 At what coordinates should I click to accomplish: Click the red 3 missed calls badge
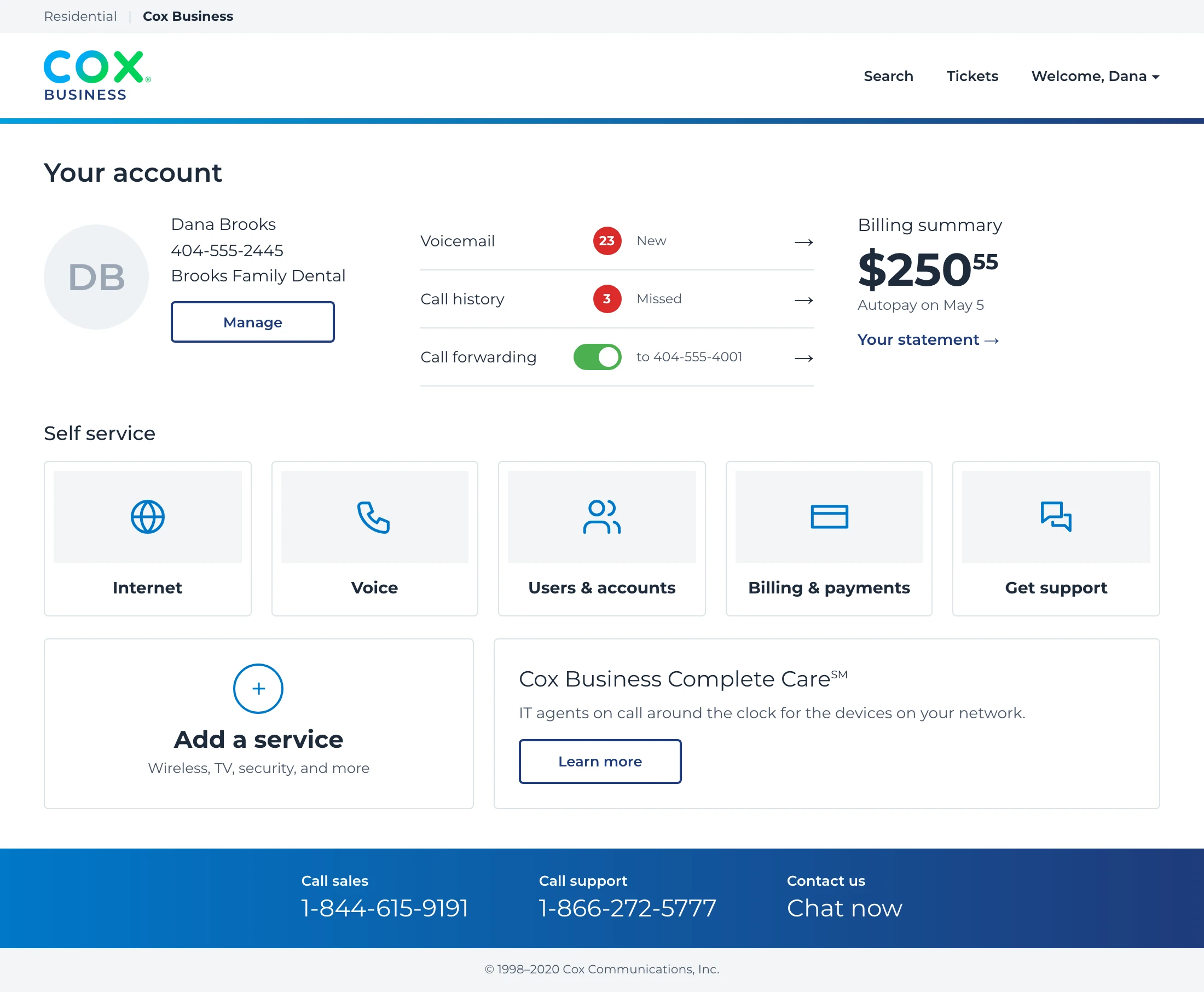(606, 299)
